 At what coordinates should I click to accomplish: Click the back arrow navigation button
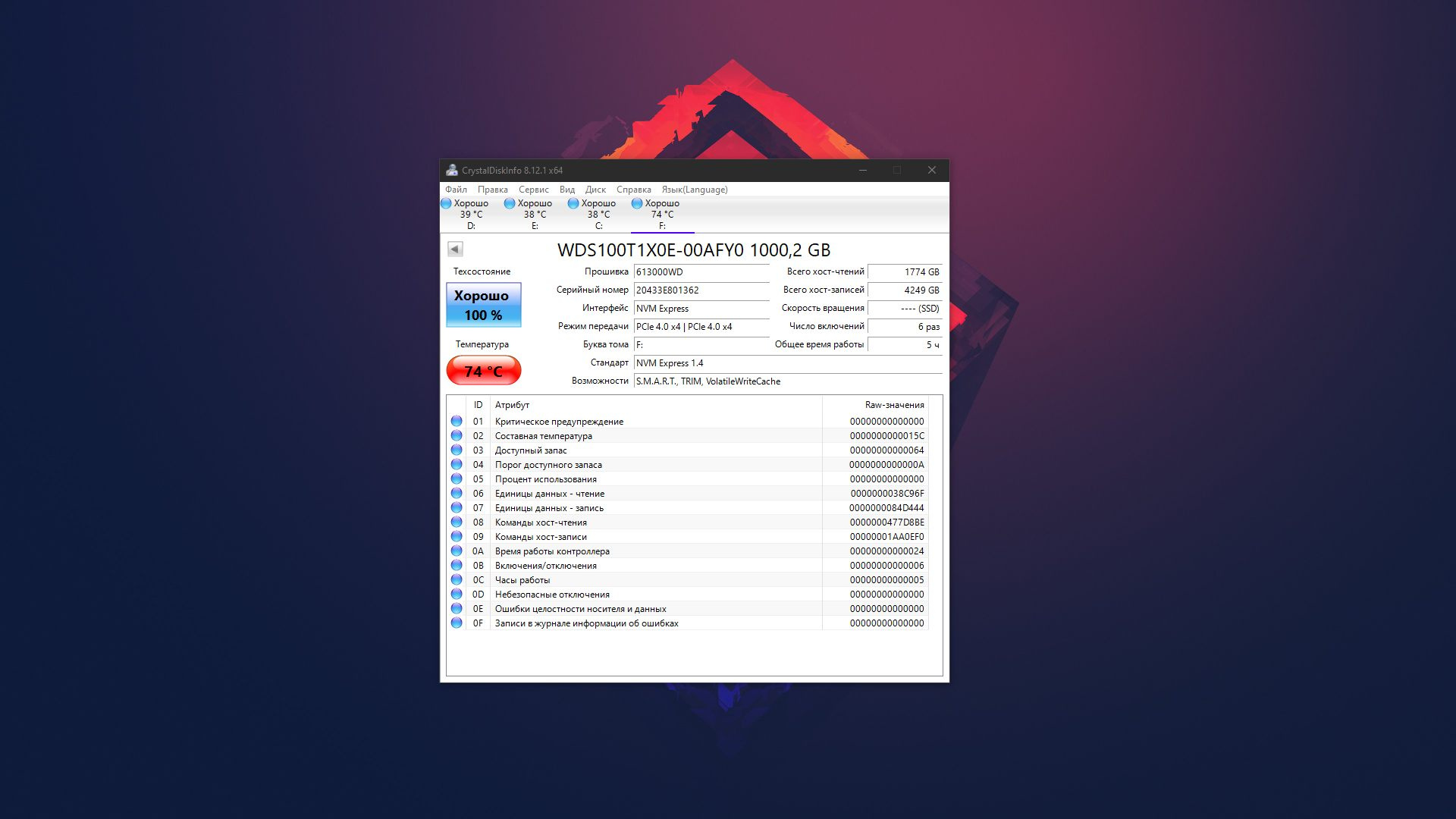(454, 248)
